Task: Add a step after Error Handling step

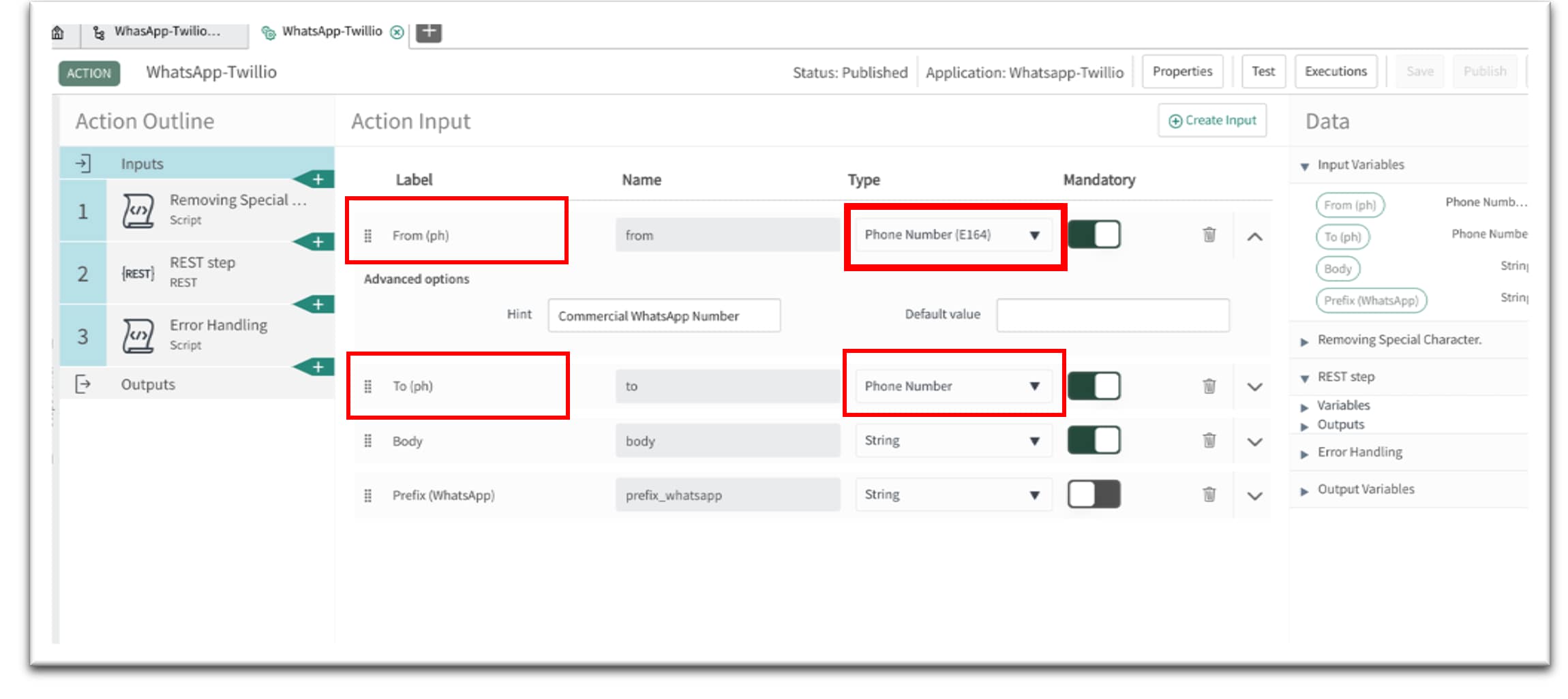Action: point(317,367)
